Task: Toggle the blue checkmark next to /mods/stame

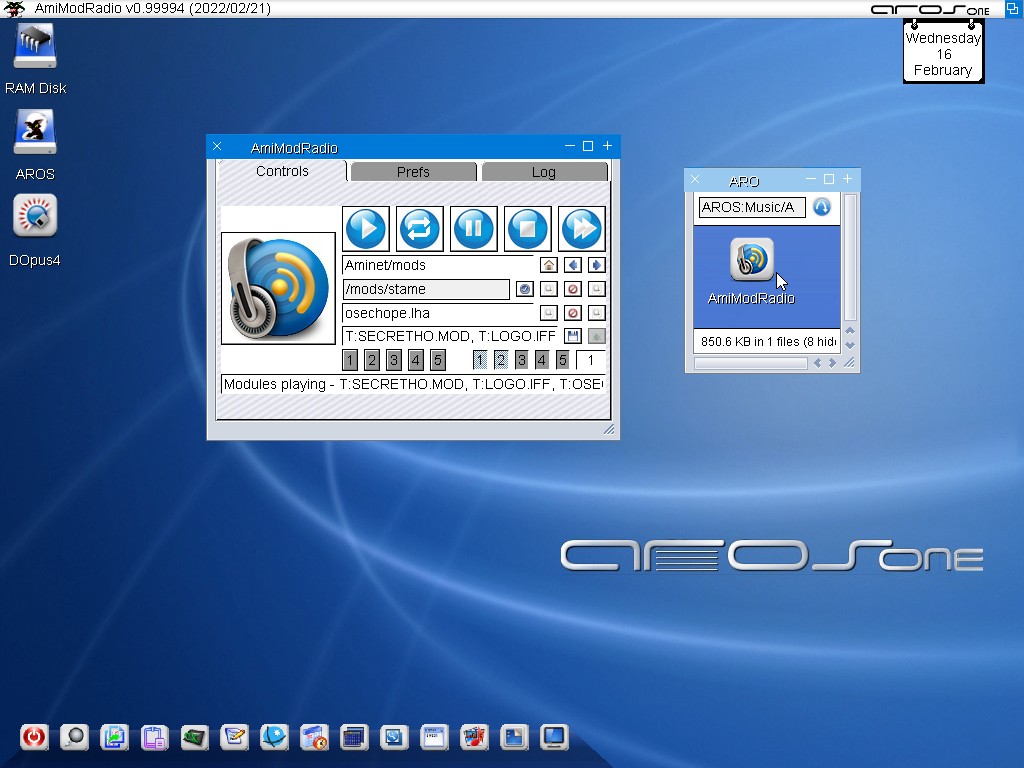Action: [x=524, y=289]
